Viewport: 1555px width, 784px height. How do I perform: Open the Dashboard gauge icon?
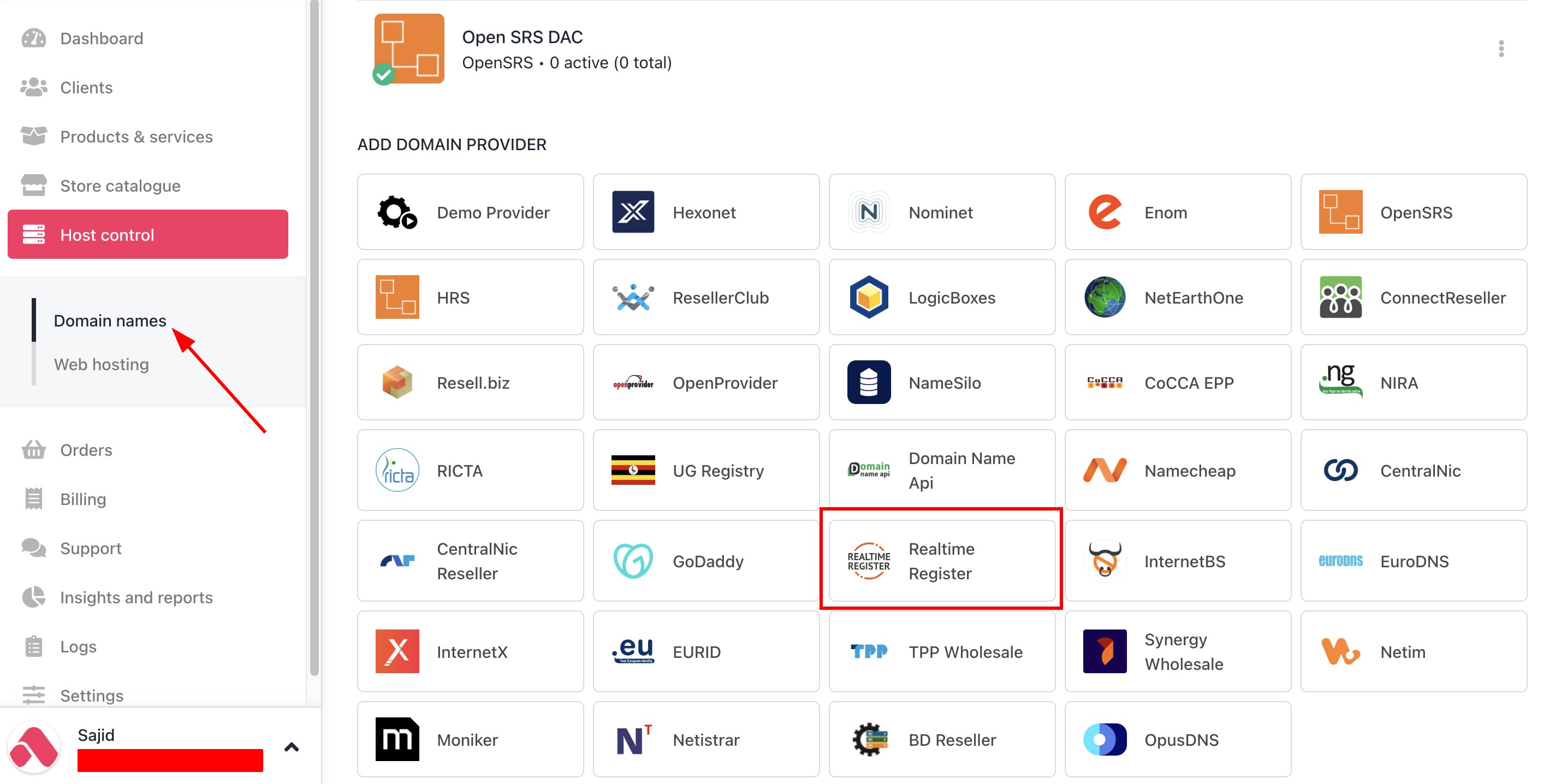click(x=34, y=38)
